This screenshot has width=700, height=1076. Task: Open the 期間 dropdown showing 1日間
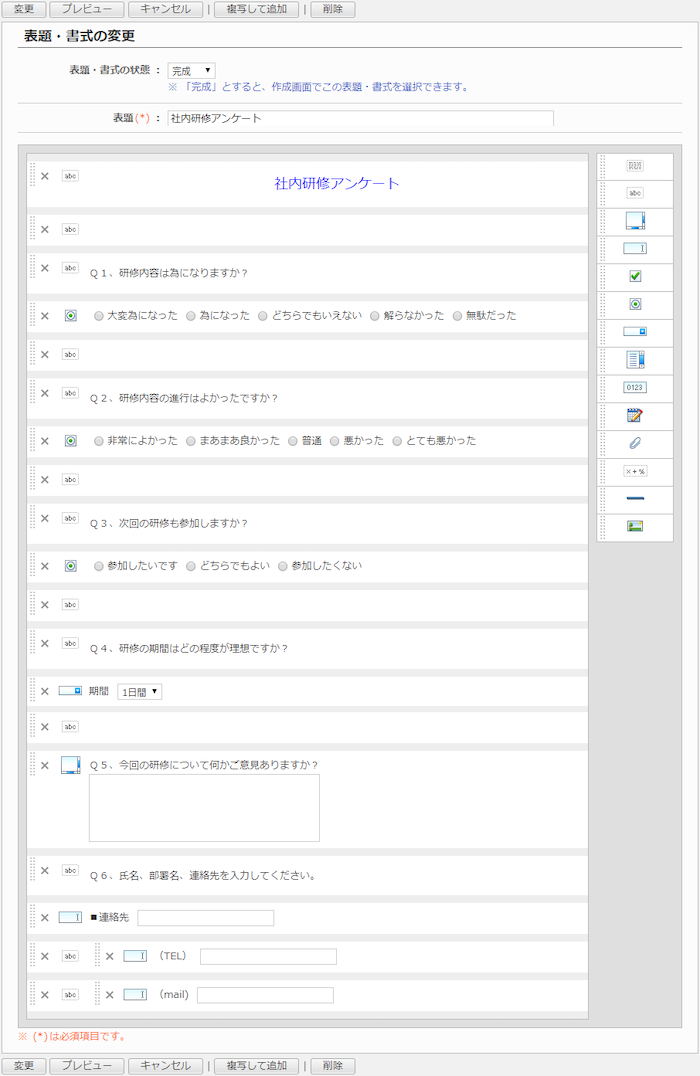coord(139,692)
